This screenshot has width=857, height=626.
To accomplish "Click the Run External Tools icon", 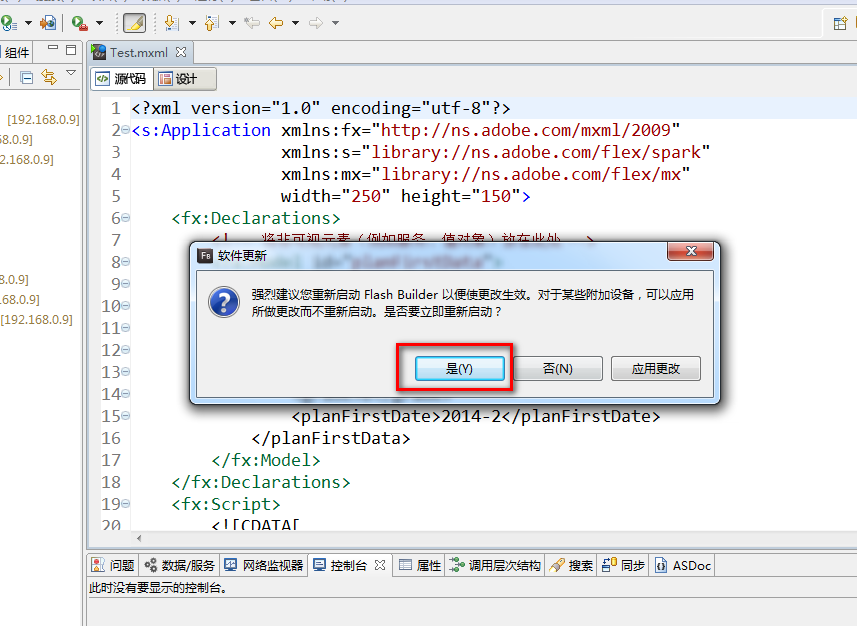I will pos(80,23).
